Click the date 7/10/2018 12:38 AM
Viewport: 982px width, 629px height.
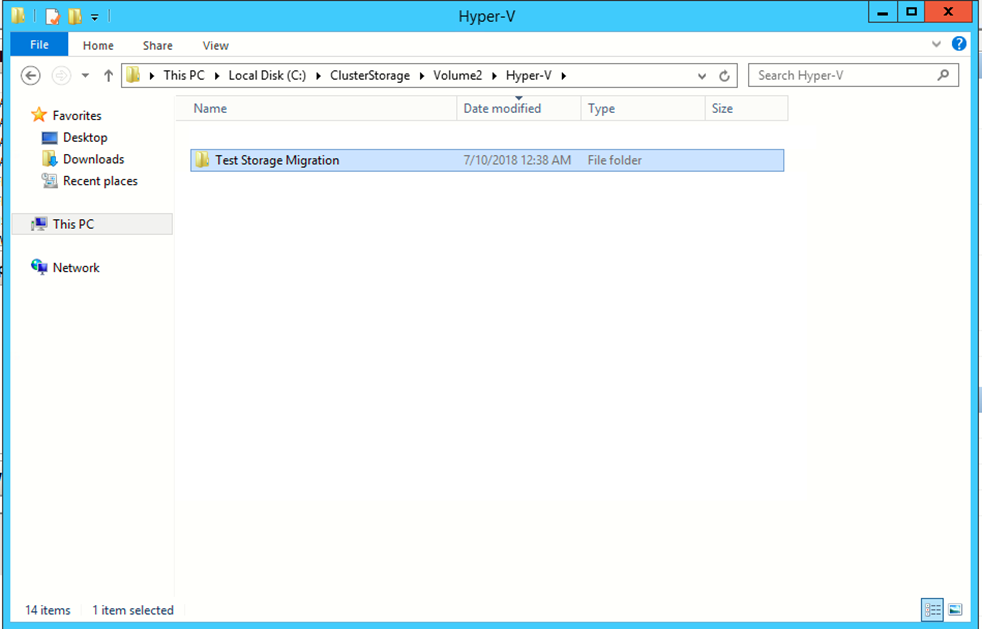pos(517,160)
